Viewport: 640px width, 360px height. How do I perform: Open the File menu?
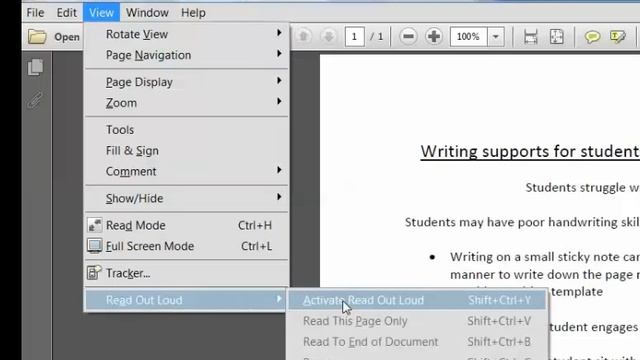[36, 13]
